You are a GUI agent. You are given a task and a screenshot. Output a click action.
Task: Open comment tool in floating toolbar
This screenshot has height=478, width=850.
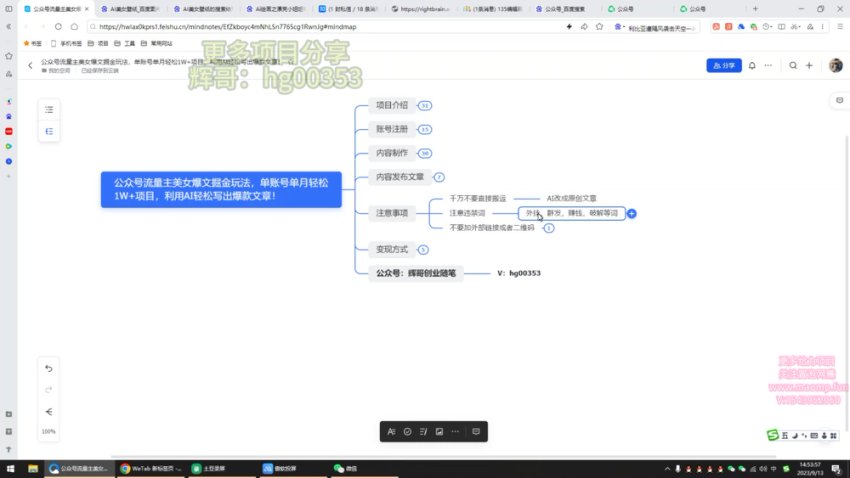point(476,431)
